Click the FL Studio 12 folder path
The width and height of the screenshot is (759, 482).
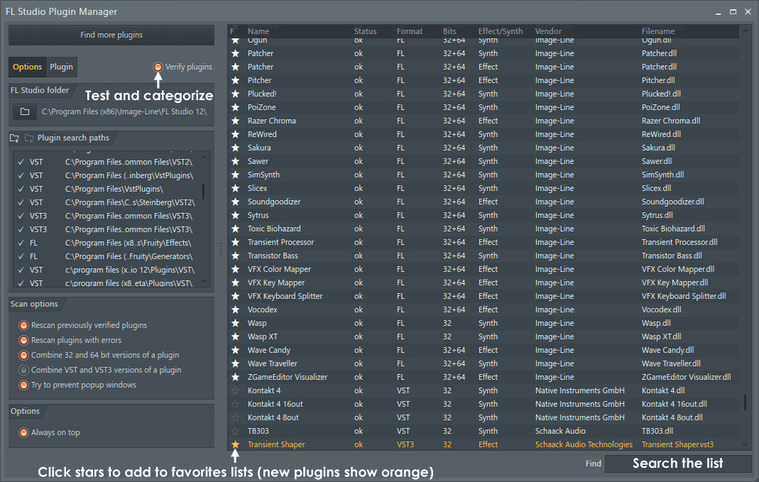(x=124, y=112)
